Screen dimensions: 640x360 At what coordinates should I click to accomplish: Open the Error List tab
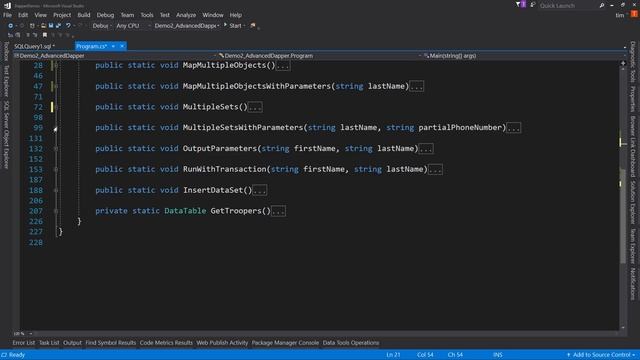point(24,343)
